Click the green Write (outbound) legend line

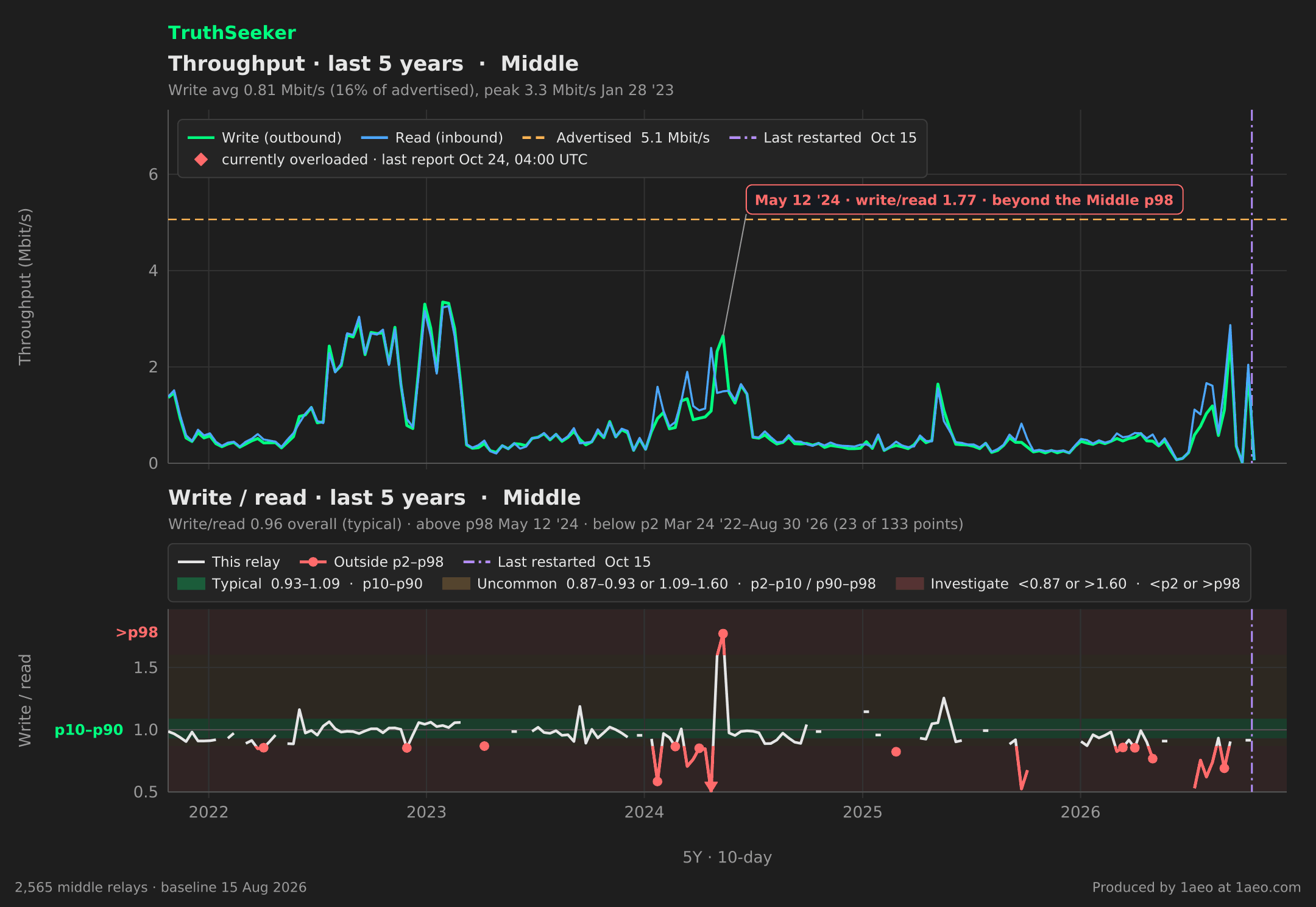click(x=200, y=138)
